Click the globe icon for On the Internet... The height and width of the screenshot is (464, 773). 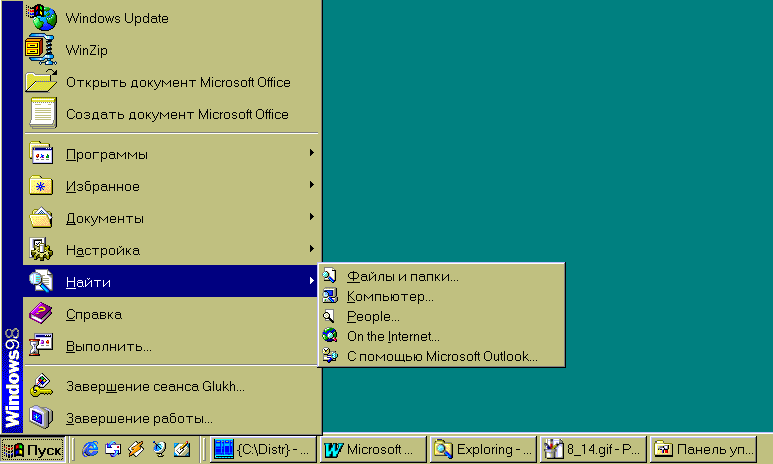(330, 336)
